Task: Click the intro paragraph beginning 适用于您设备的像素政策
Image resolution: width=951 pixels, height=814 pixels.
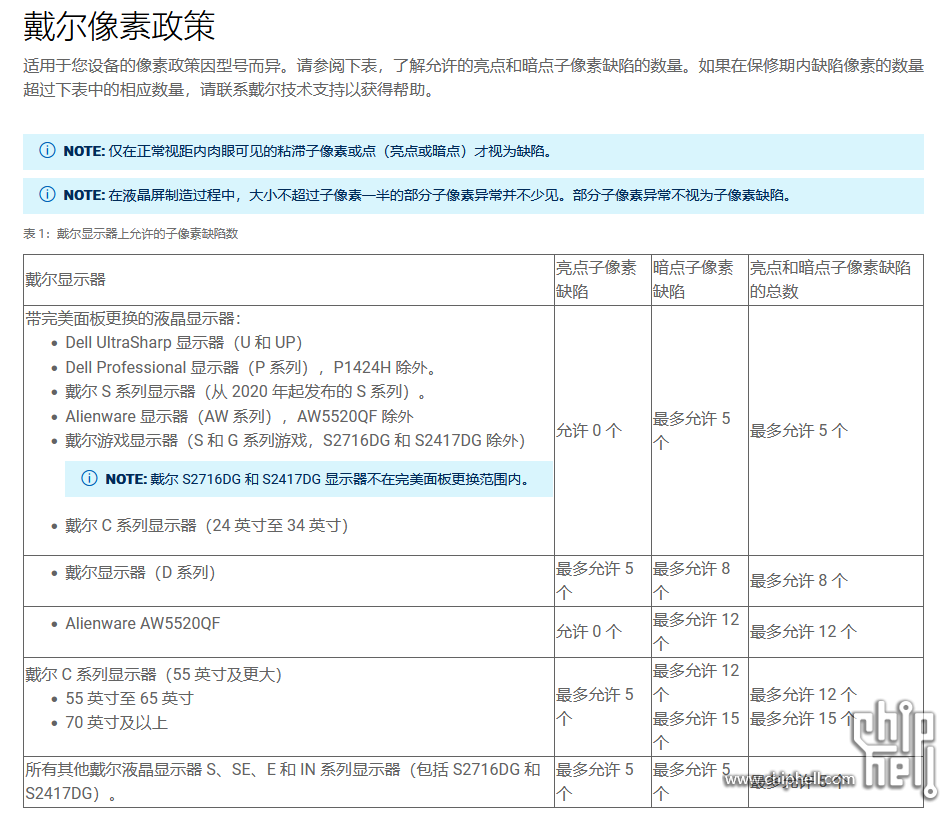Action: 474,78
